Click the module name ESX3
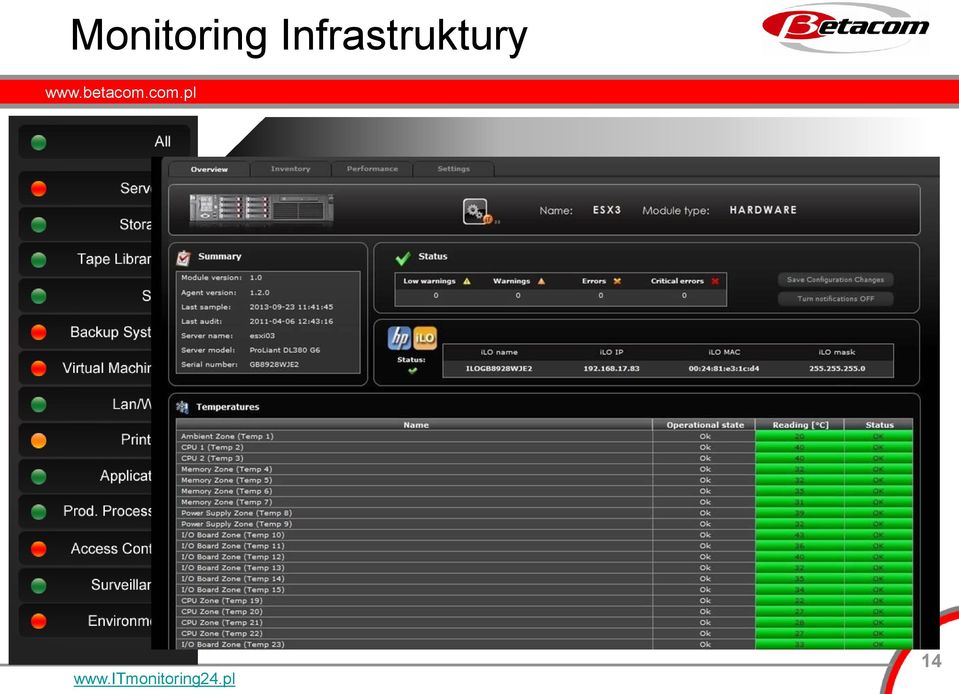 click(x=607, y=210)
